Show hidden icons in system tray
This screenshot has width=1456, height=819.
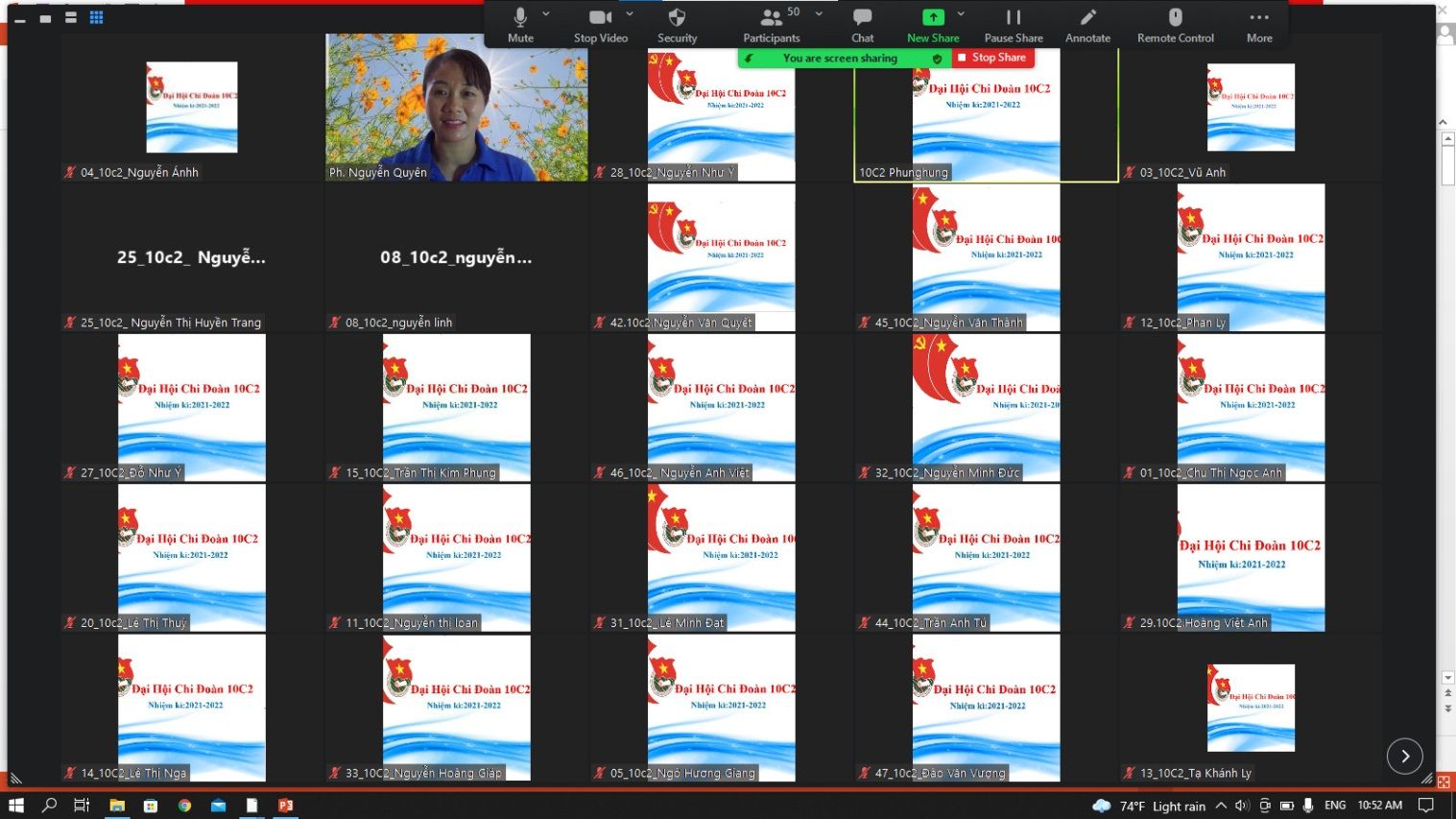coord(1221,806)
